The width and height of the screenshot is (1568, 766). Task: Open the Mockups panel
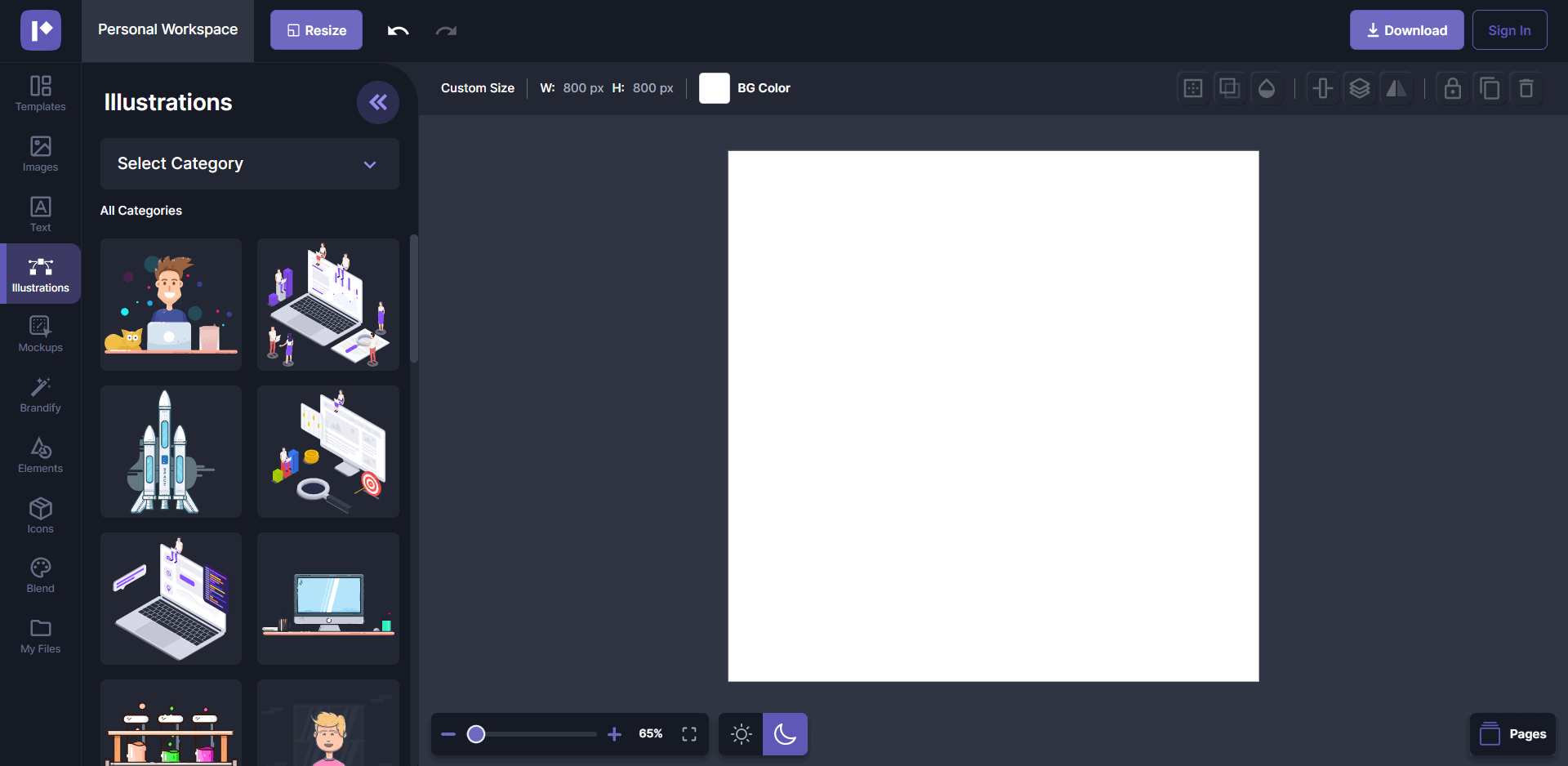click(40, 333)
